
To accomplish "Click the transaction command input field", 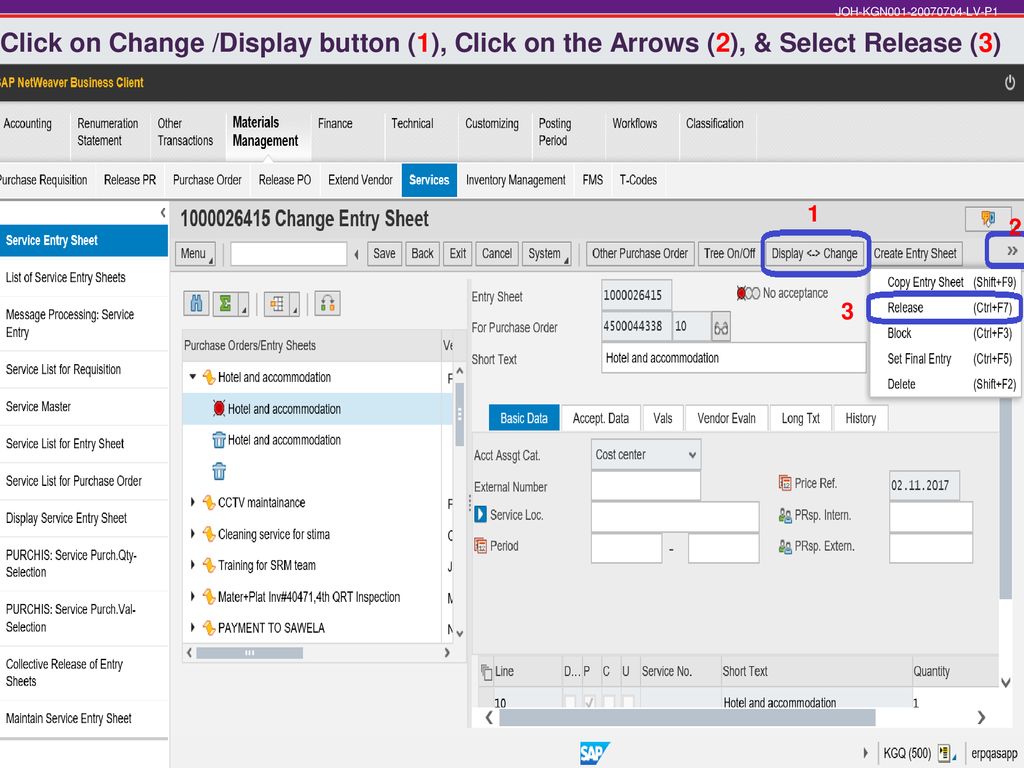I will [x=289, y=253].
